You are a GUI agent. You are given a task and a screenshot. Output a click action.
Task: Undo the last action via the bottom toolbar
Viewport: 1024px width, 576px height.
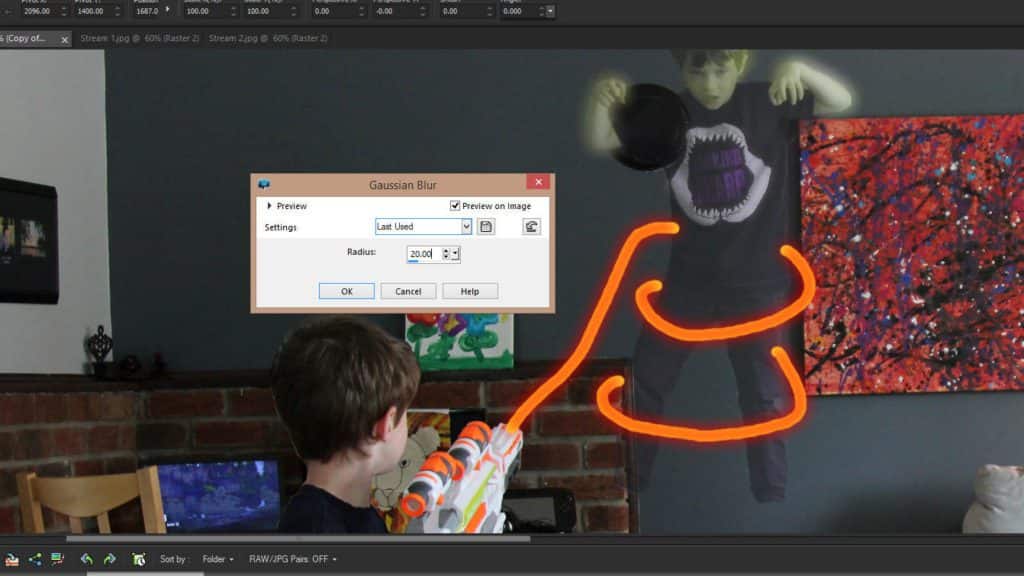pyautogui.click(x=86, y=559)
